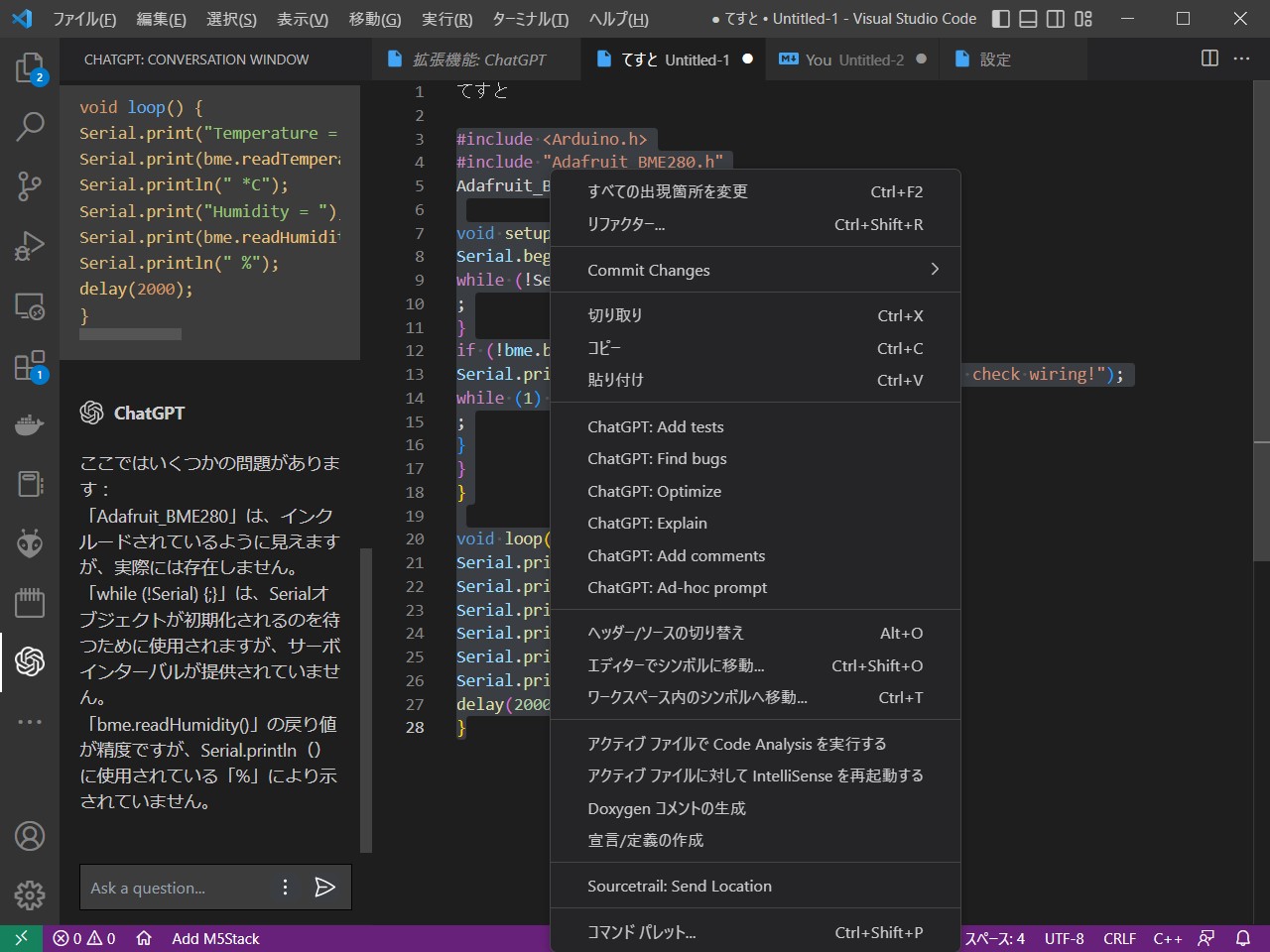1270x952 pixels.
Task: Expand Commit Changes submenu
Action: click(x=756, y=270)
